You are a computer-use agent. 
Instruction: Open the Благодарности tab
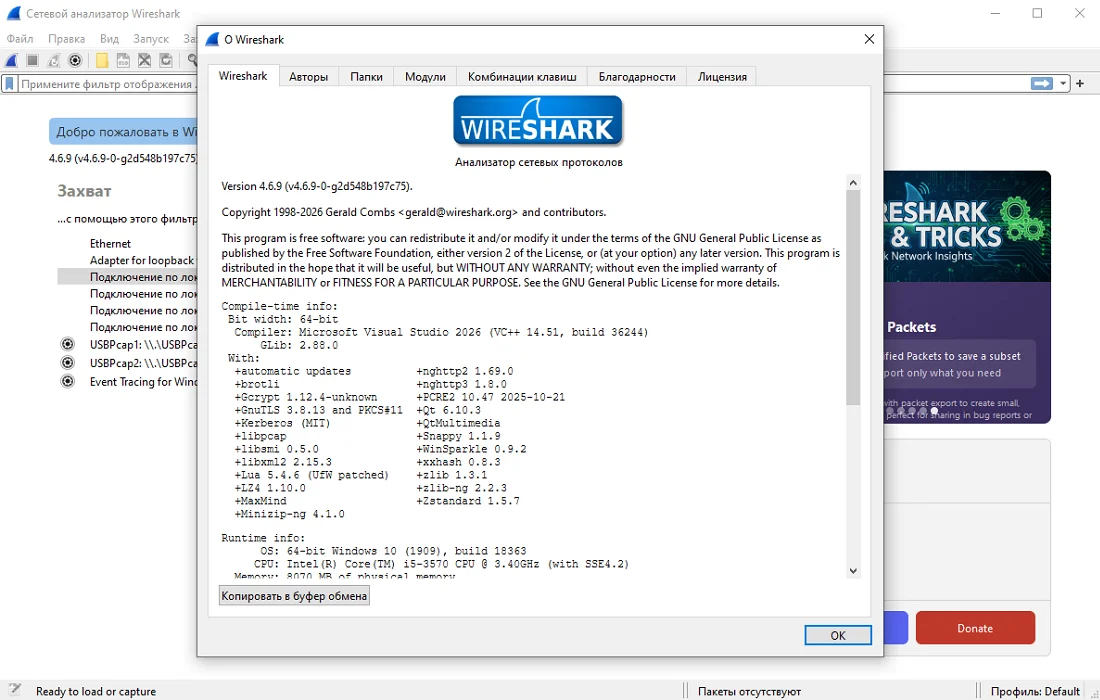pyautogui.click(x=637, y=76)
